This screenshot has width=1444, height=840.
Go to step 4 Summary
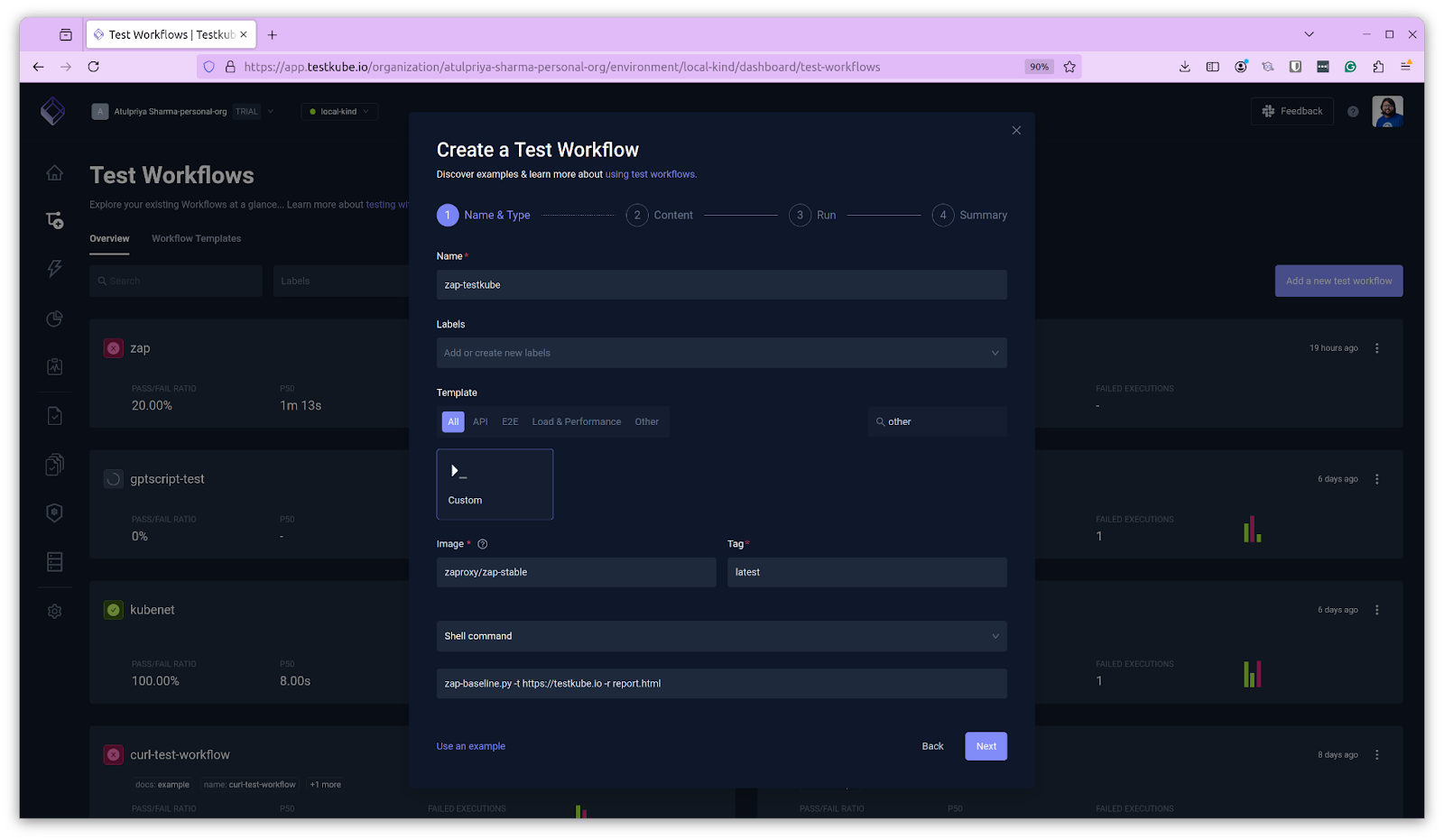click(x=970, y=215)
